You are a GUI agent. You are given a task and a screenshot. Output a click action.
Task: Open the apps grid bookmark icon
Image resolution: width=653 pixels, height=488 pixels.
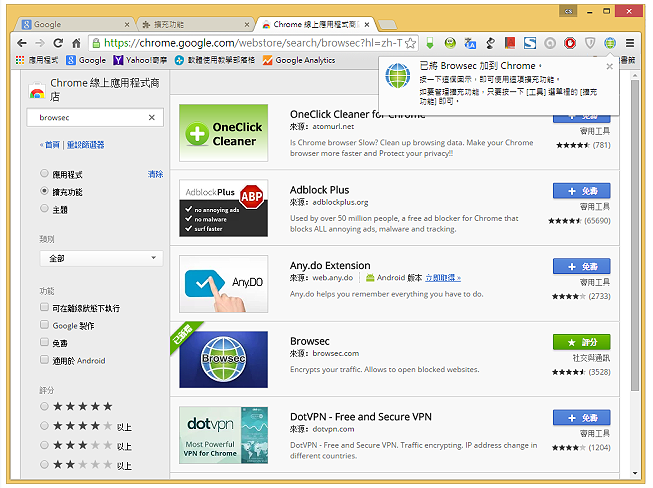tap(20, 60)
